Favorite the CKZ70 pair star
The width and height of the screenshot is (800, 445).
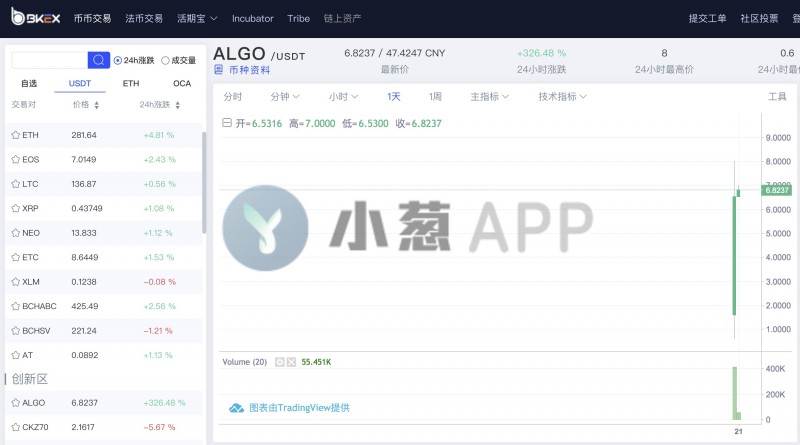point(16,428)
